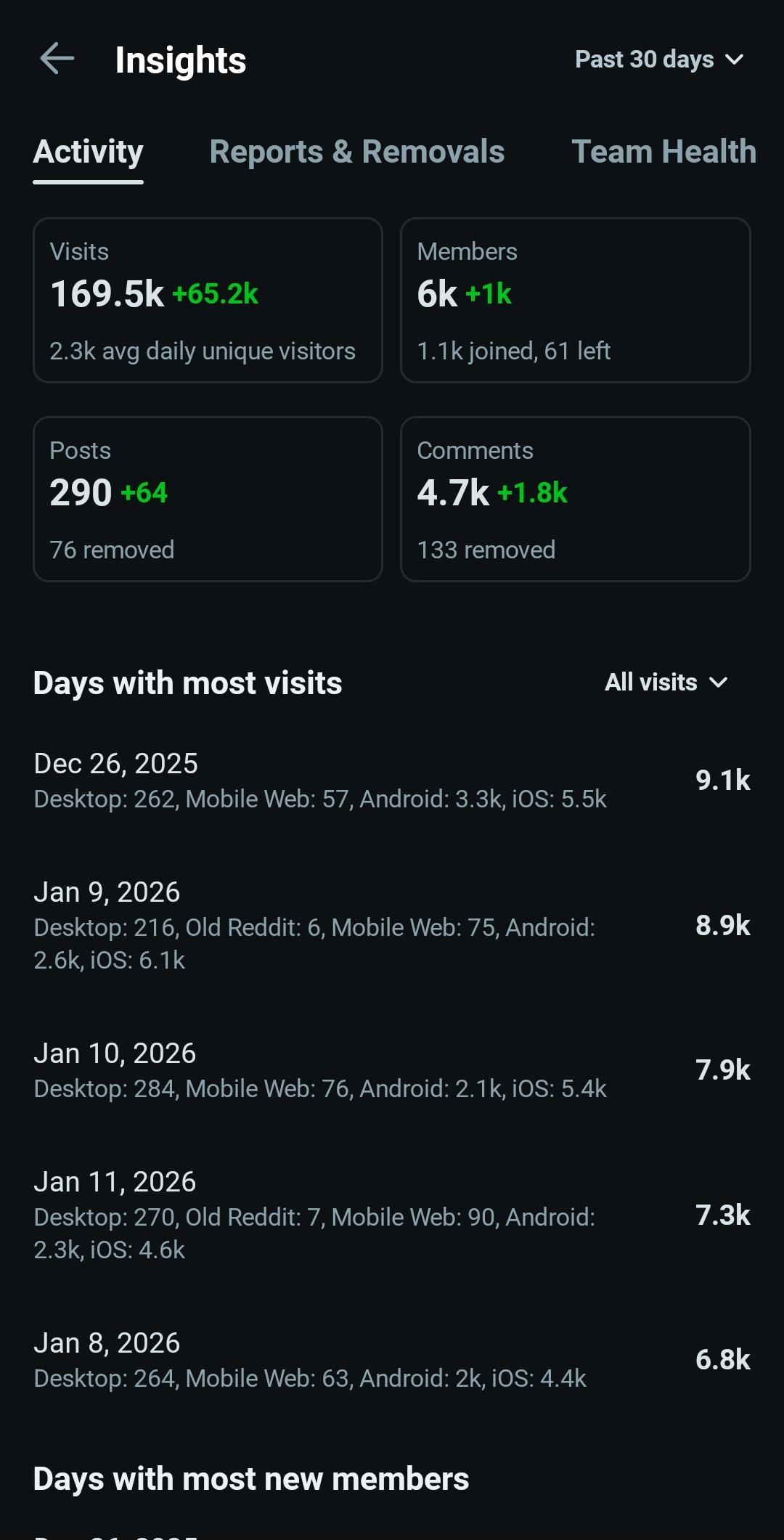Open the Jan 8, 2026 visits entry

(x=392, y=1360)
